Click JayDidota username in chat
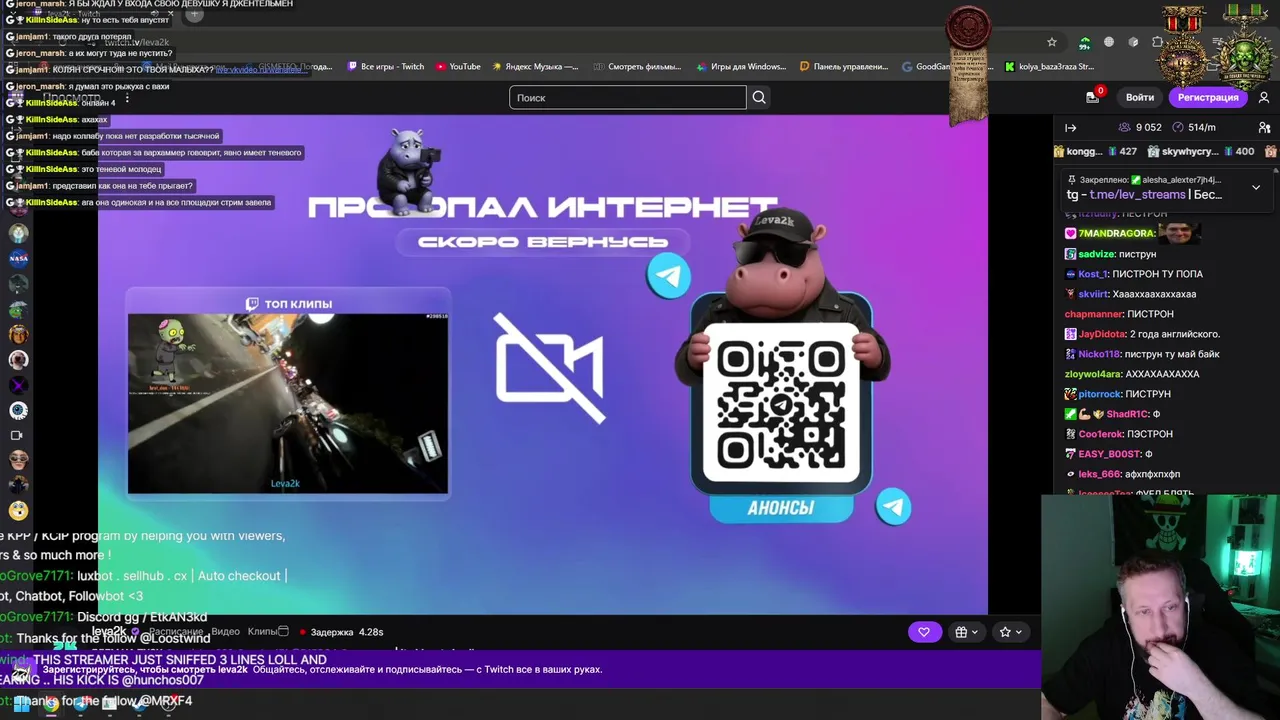 click(x=1101, y=334)
